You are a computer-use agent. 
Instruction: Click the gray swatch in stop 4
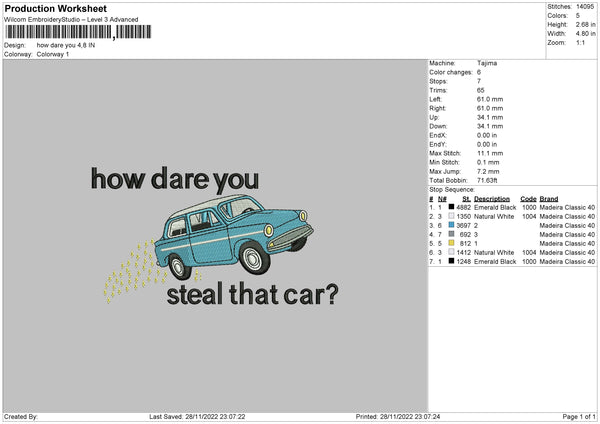449,234
